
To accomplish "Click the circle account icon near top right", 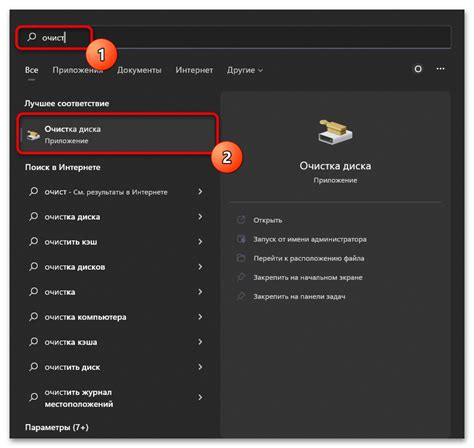I will tap(418, 69).
